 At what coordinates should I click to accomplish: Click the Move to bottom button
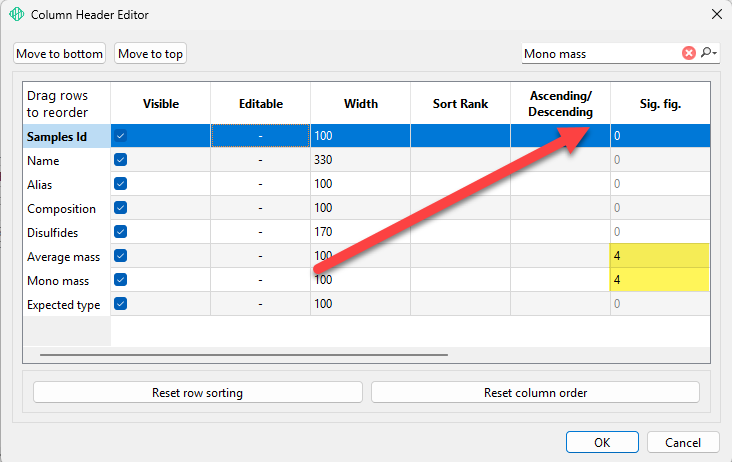(59, 54)
